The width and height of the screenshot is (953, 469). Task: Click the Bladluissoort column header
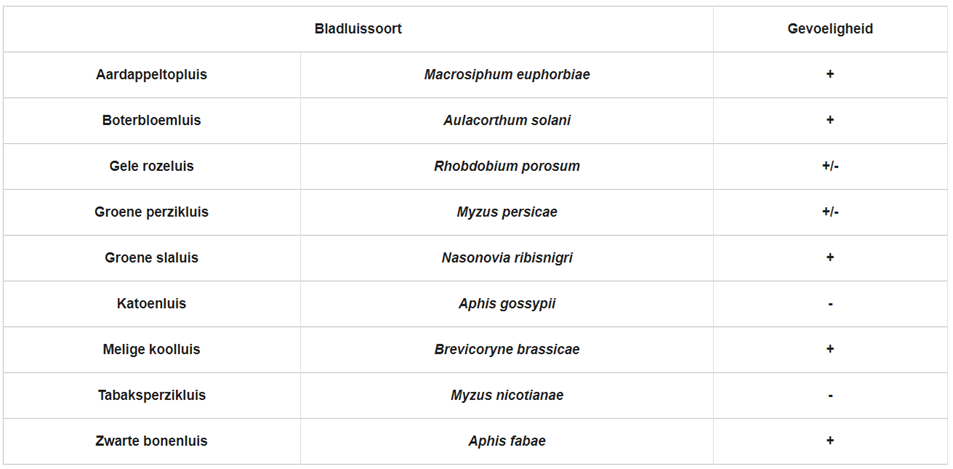tap(358, 29)
